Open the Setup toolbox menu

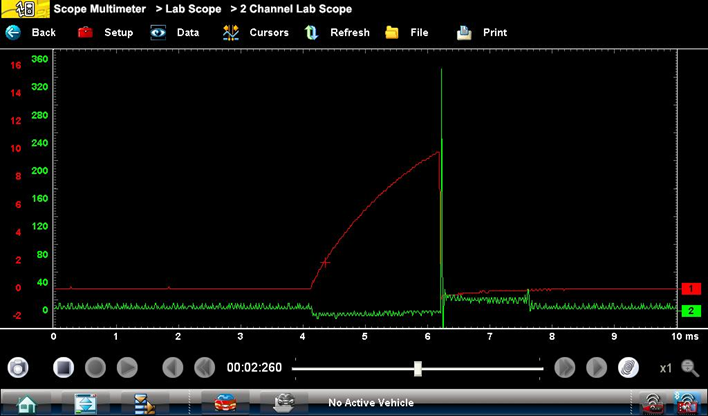click(x=105, y=32)
